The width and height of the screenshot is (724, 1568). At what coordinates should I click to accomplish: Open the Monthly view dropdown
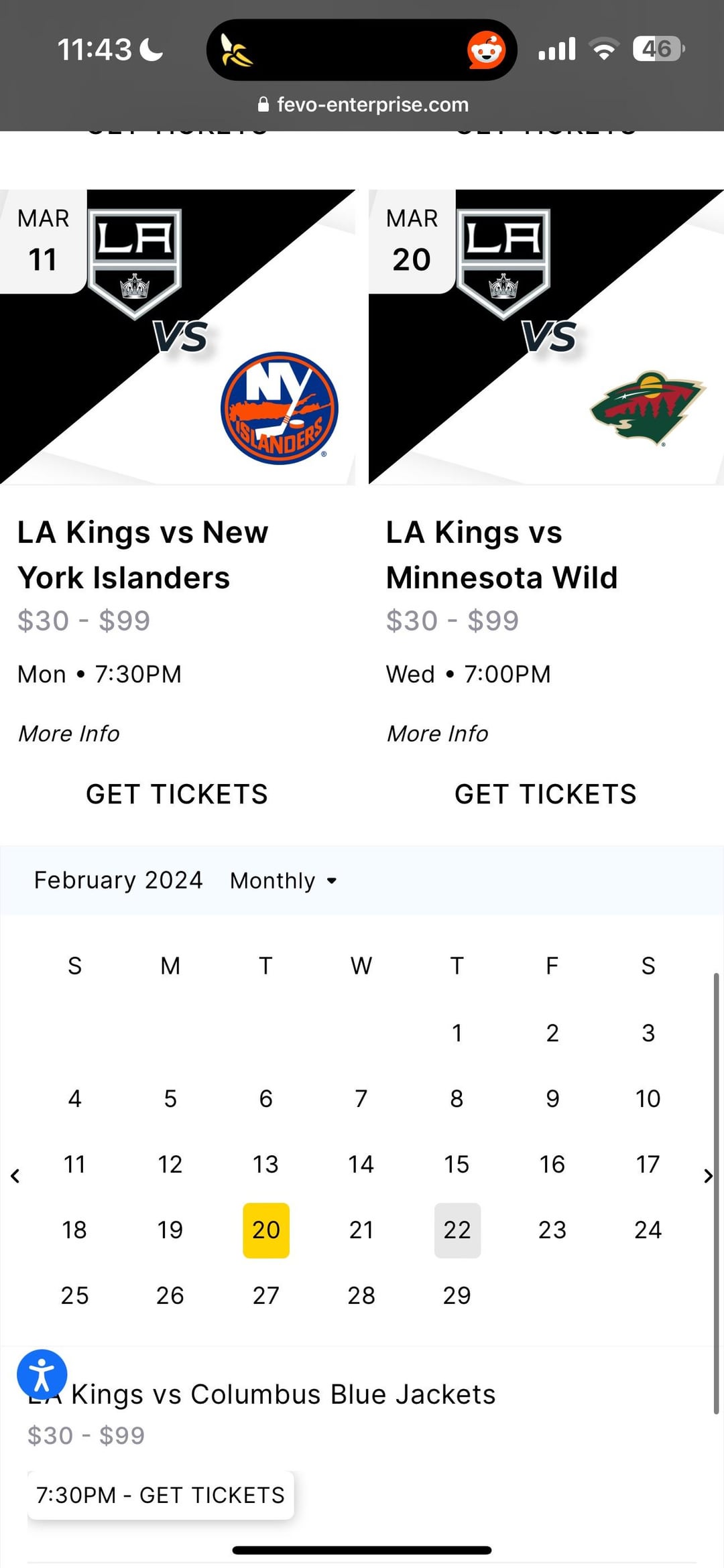pos(283,880)
